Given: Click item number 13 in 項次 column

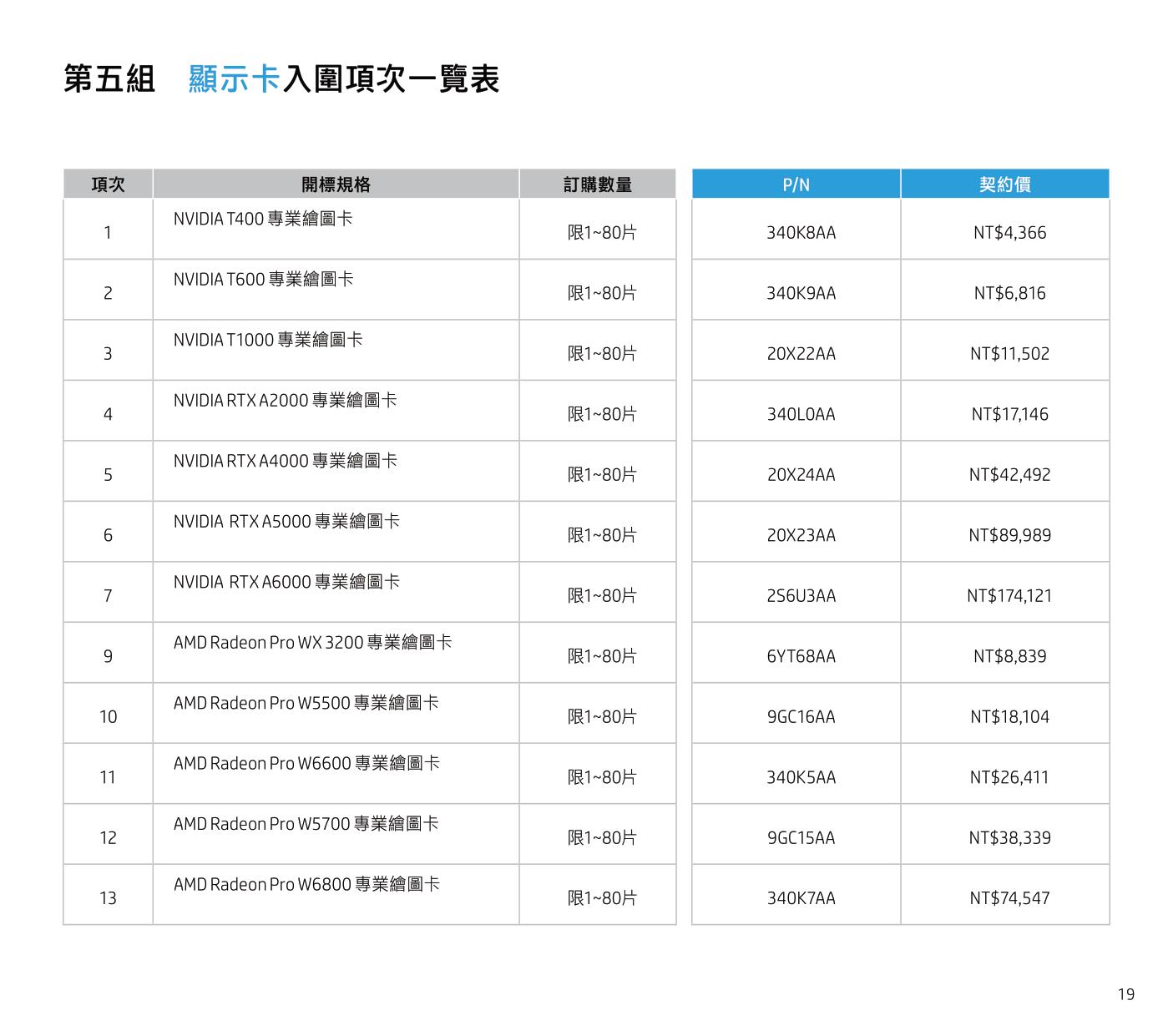Looking at the screenshot, I should 108,899.
